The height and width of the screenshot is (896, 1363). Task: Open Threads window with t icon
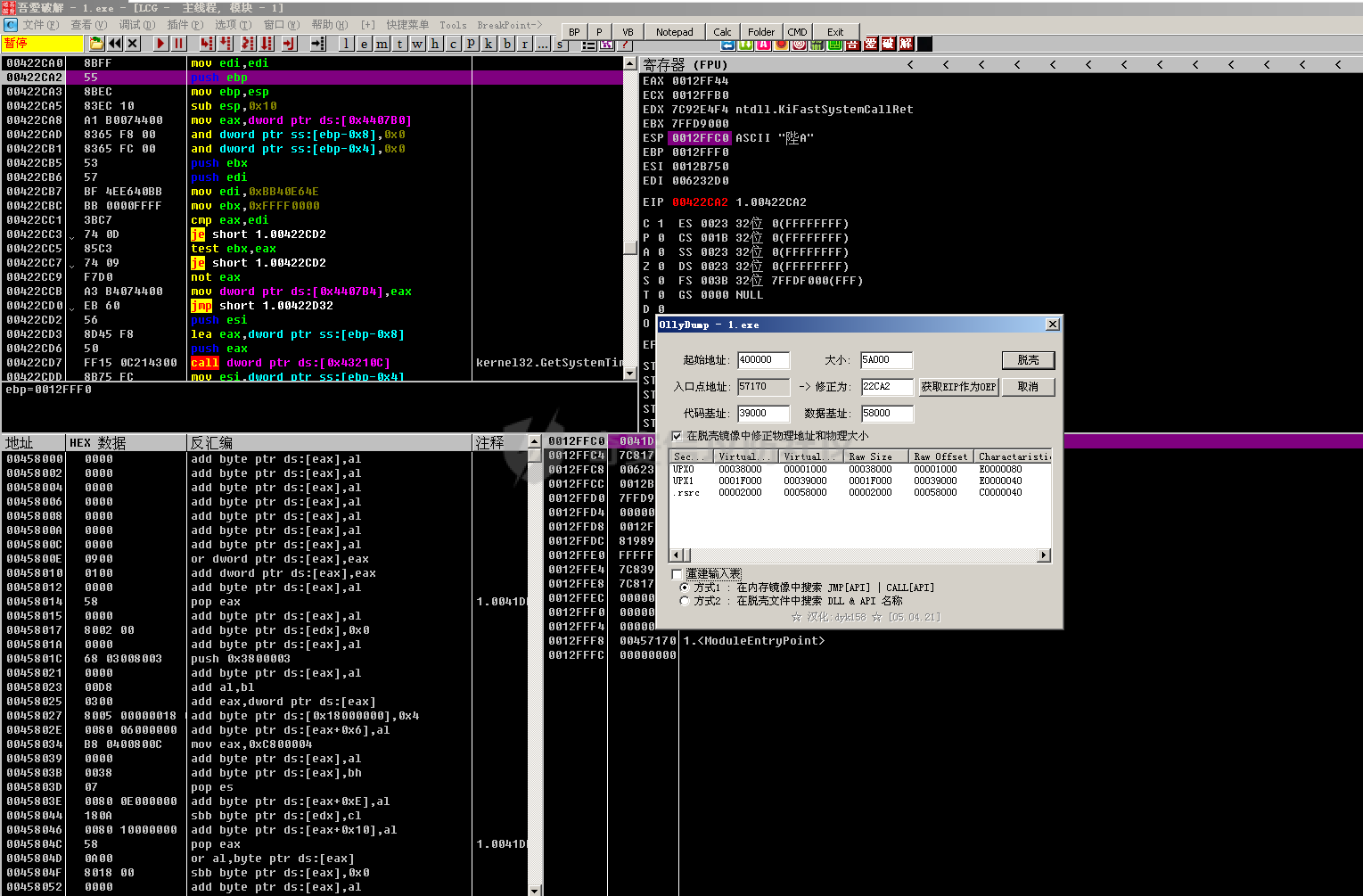[399, 43]
